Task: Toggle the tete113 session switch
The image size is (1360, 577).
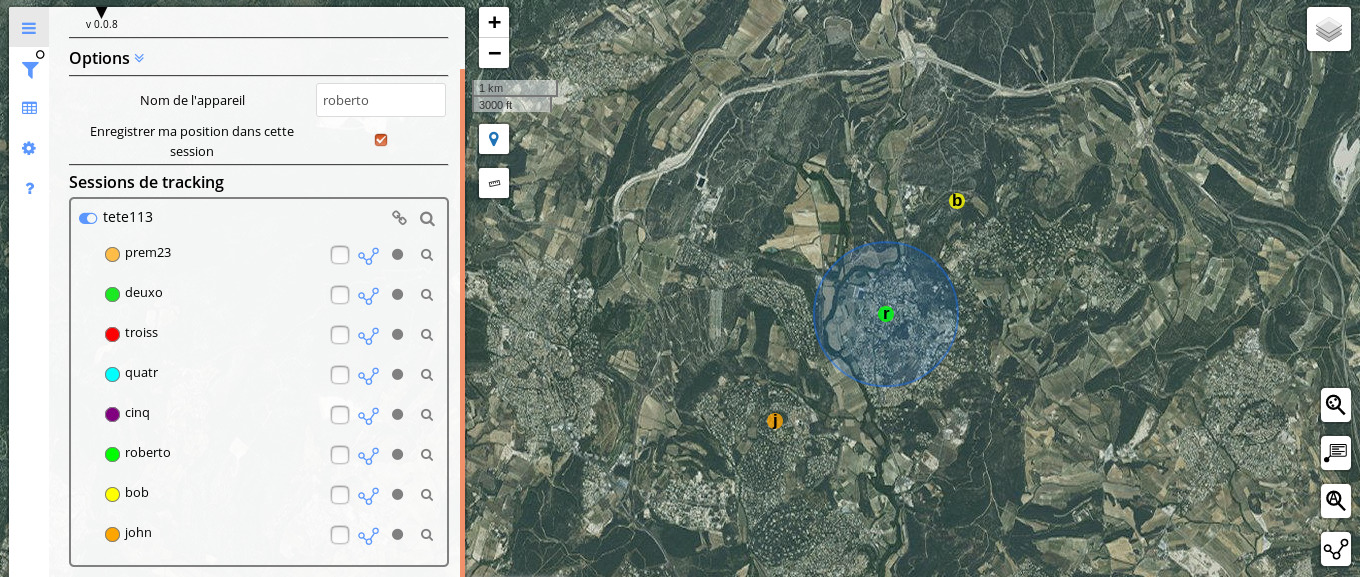Action: coord(88,218)
